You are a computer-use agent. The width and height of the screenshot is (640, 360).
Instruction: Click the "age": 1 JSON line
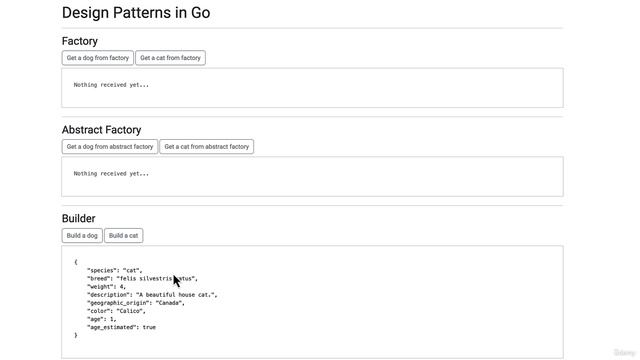coord(101,319)
